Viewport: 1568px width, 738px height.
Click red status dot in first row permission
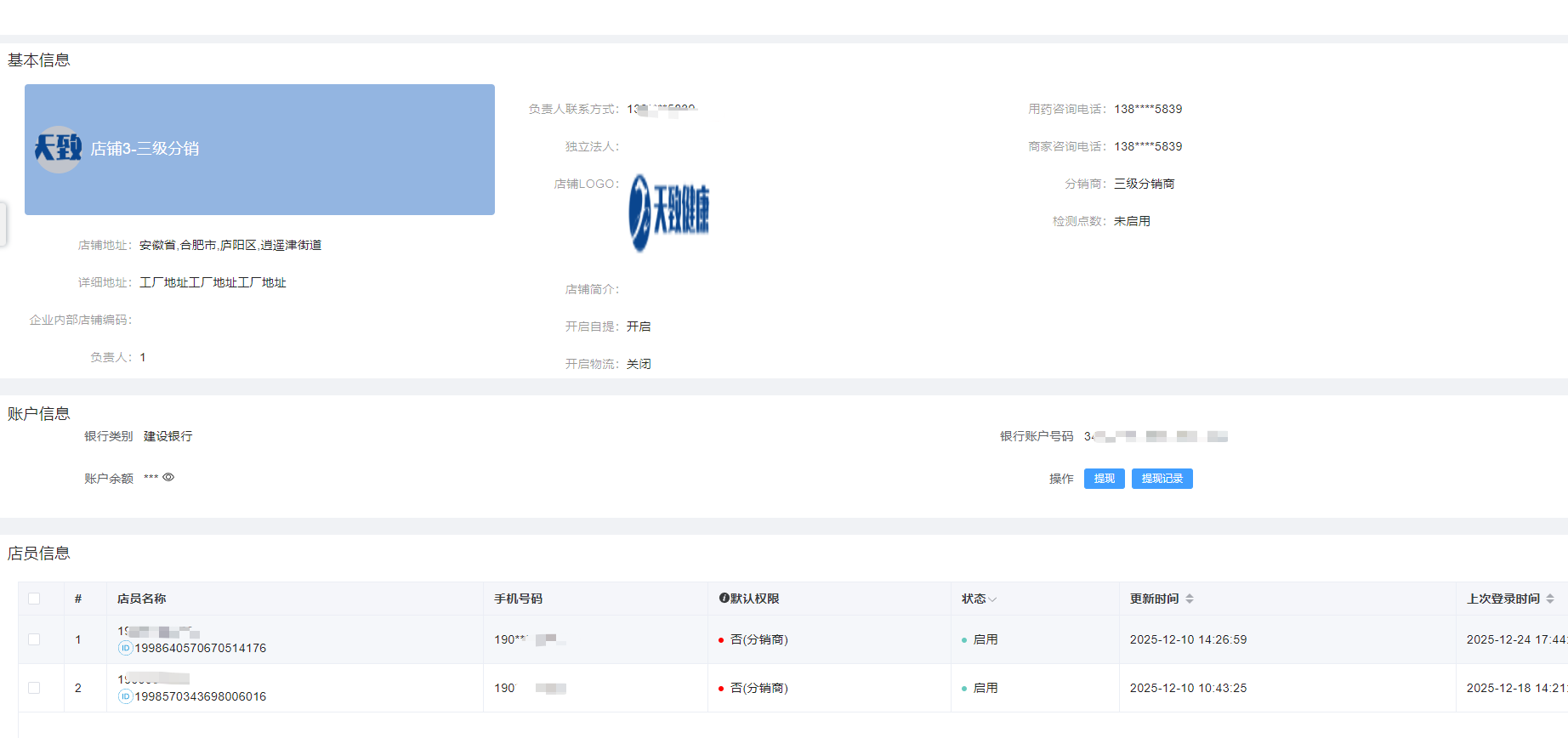coord(721,640)
